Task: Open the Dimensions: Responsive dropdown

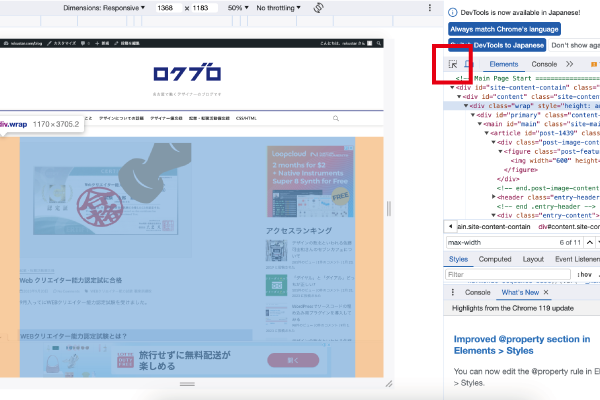Action: pos(104,8)
